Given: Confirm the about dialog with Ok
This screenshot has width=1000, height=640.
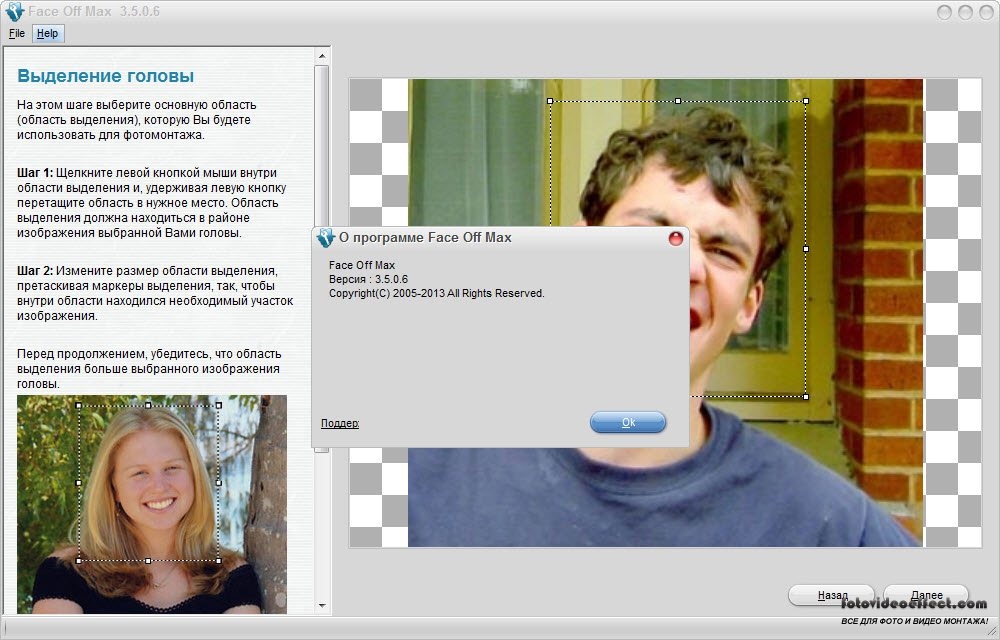Looking at the screenshot, I should [628, 422].
